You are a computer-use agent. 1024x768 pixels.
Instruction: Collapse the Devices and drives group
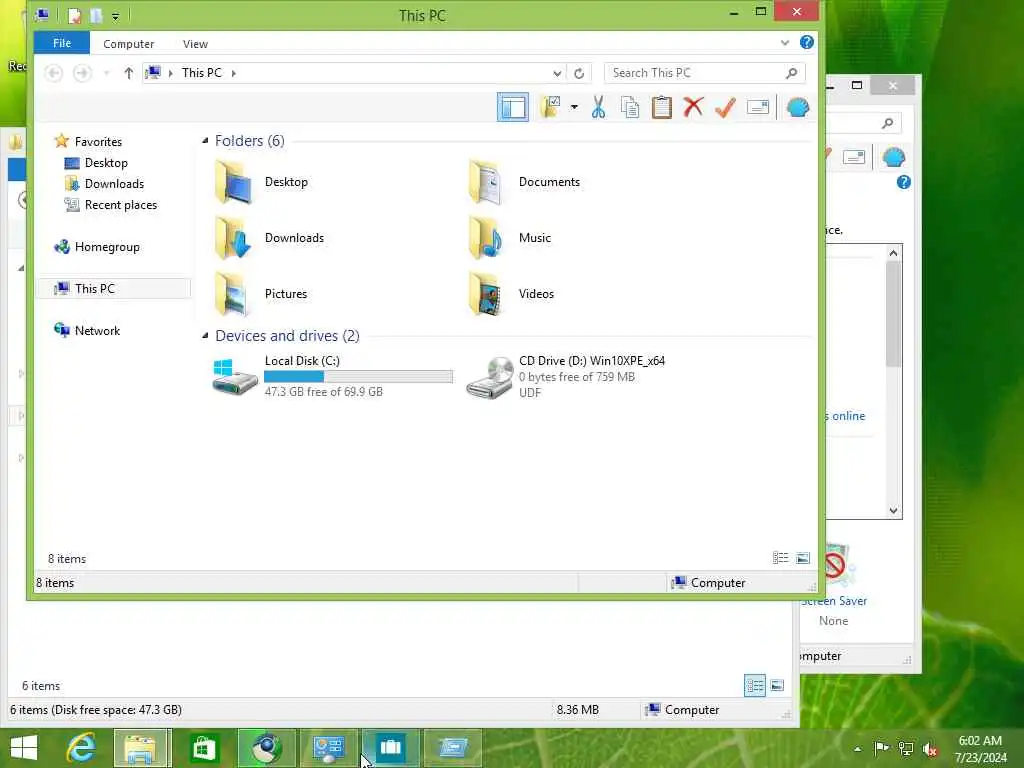pos(205,336)
